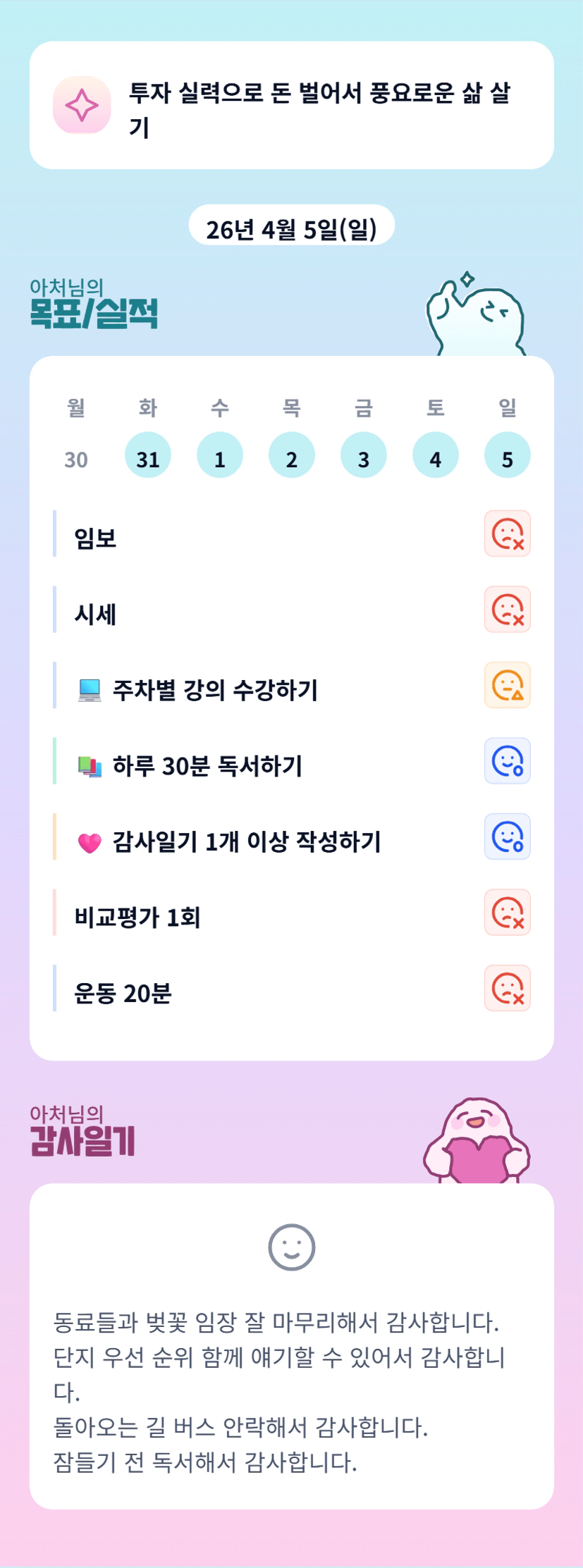Screen dimensions: 583x1568
Task: Open the 26년 4월 5일(일) date selector
Action: pyautogui.click(x=291, y=228)
